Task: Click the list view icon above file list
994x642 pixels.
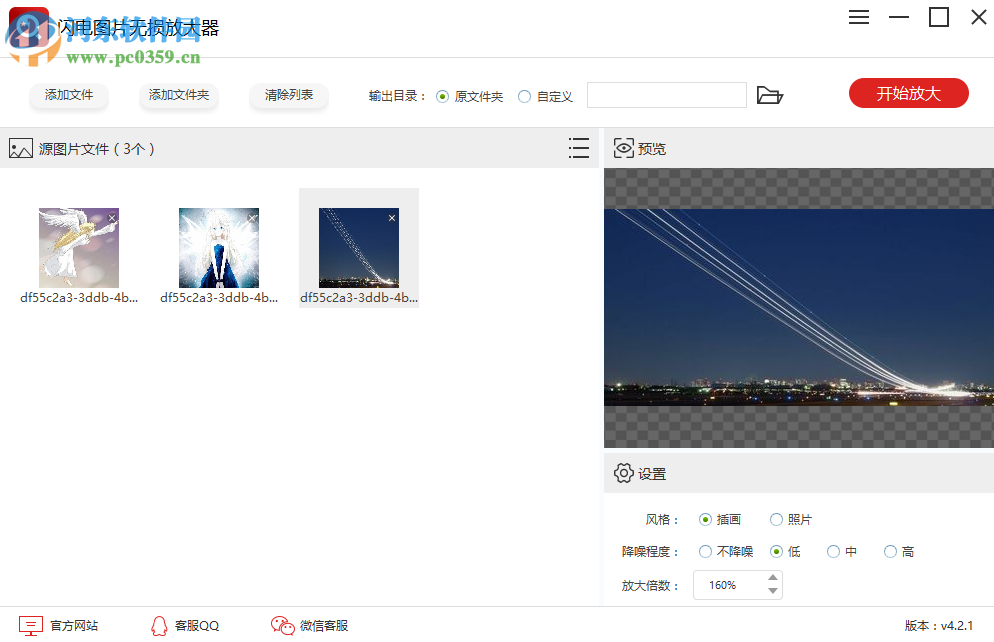Action: coord(578,148)
